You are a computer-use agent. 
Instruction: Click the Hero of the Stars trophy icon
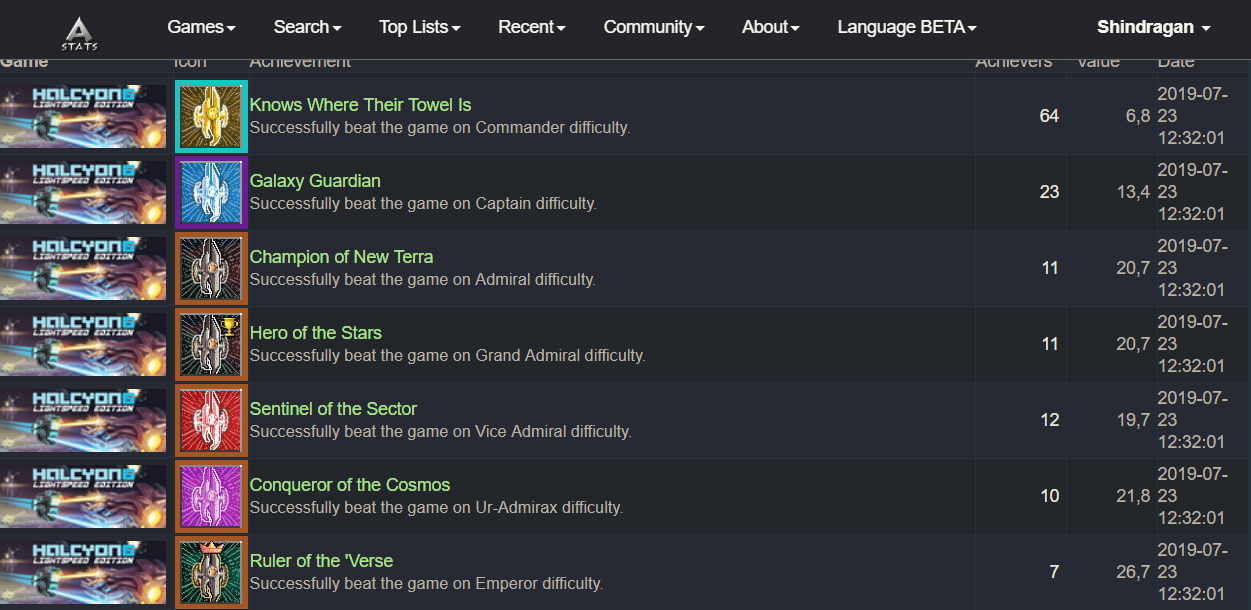[x=211, y=345]
